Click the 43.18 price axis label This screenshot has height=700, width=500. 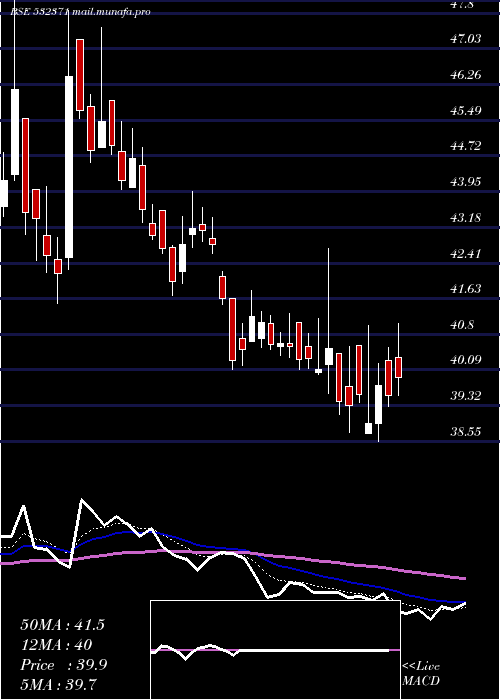(466, 218)
